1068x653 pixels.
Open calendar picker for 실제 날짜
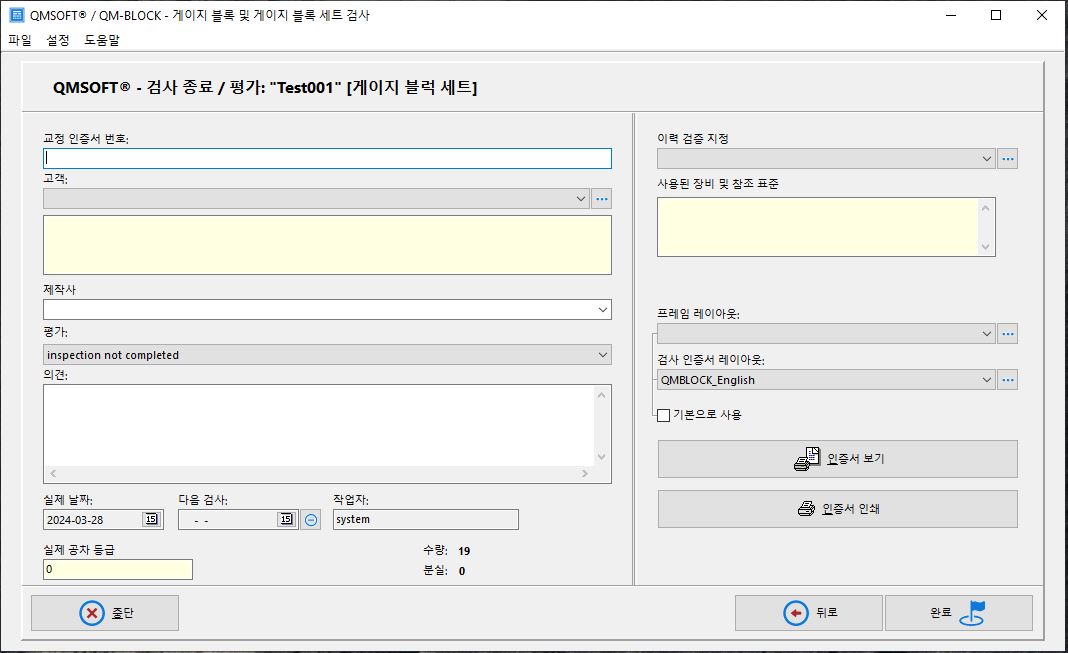151,520
